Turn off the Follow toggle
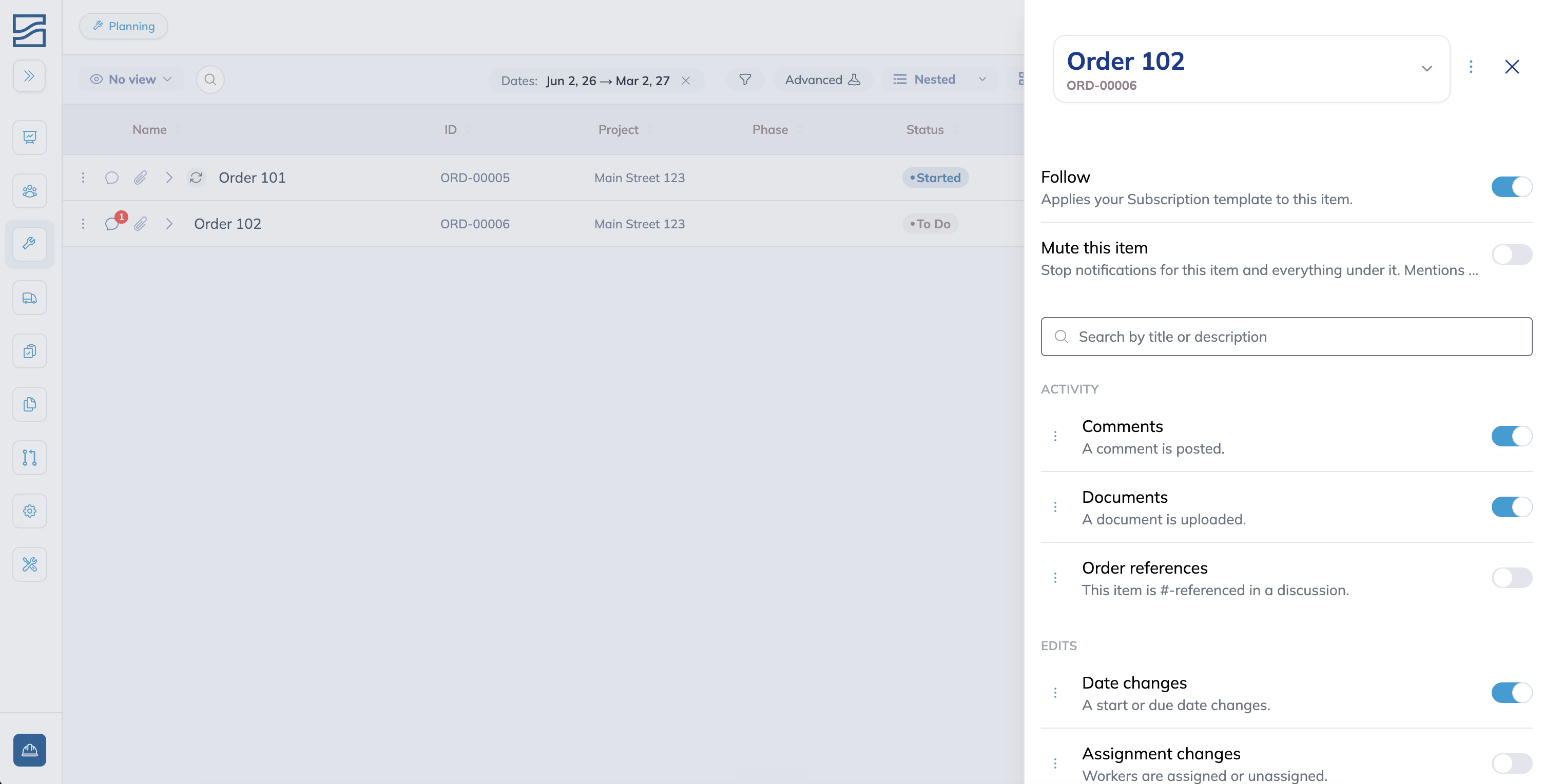Viewport: 1543px width, 784px height. click(1511, 187)
